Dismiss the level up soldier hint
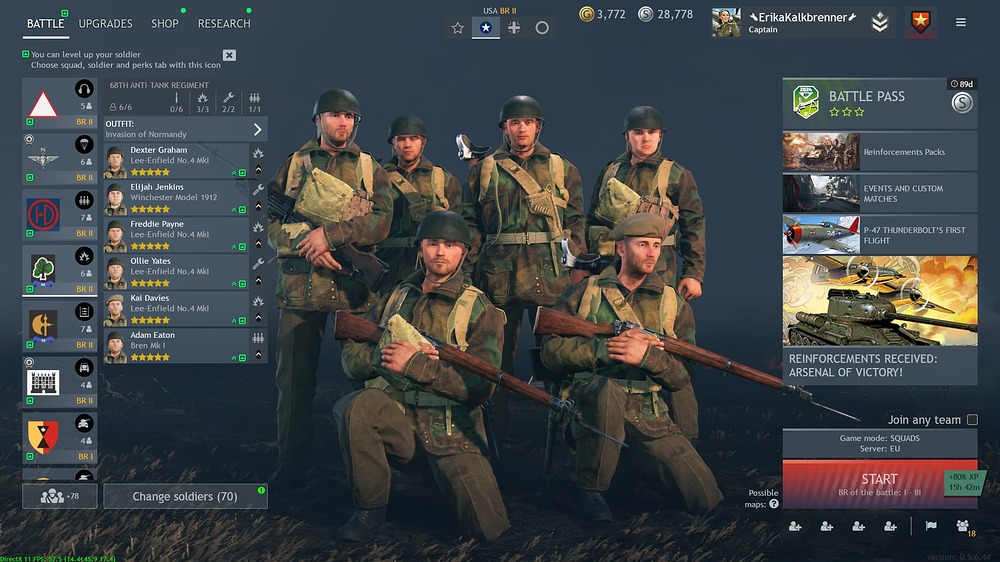The image size is (1000, 562). pos(229,55)
